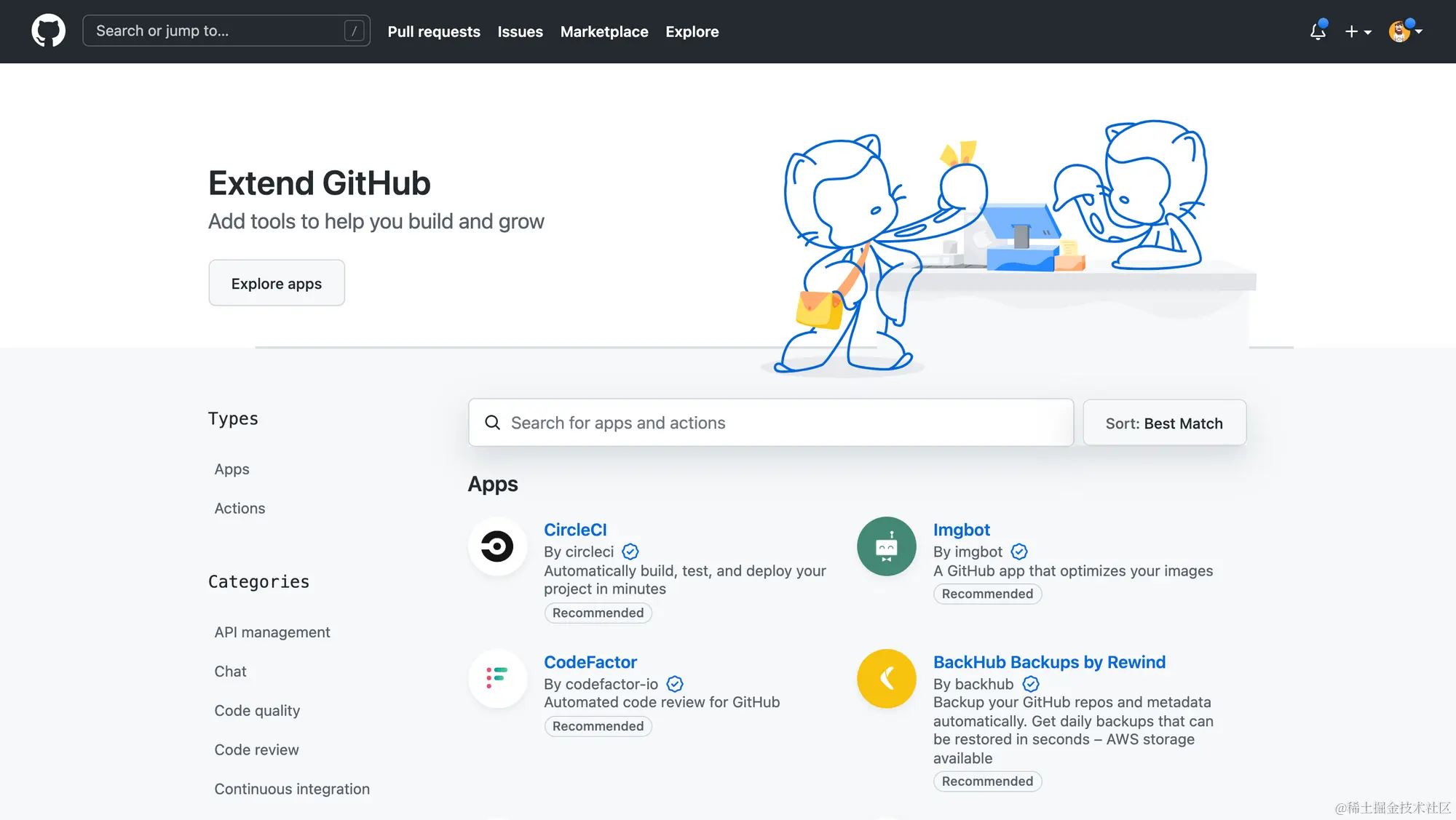
Task: Click the verified badge next to circleci
Action: pos(630,552)
